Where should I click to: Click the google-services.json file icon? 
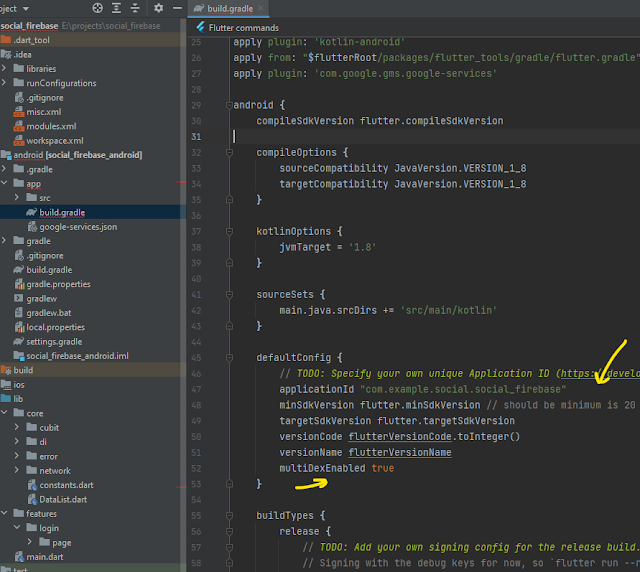coord(32,227)
